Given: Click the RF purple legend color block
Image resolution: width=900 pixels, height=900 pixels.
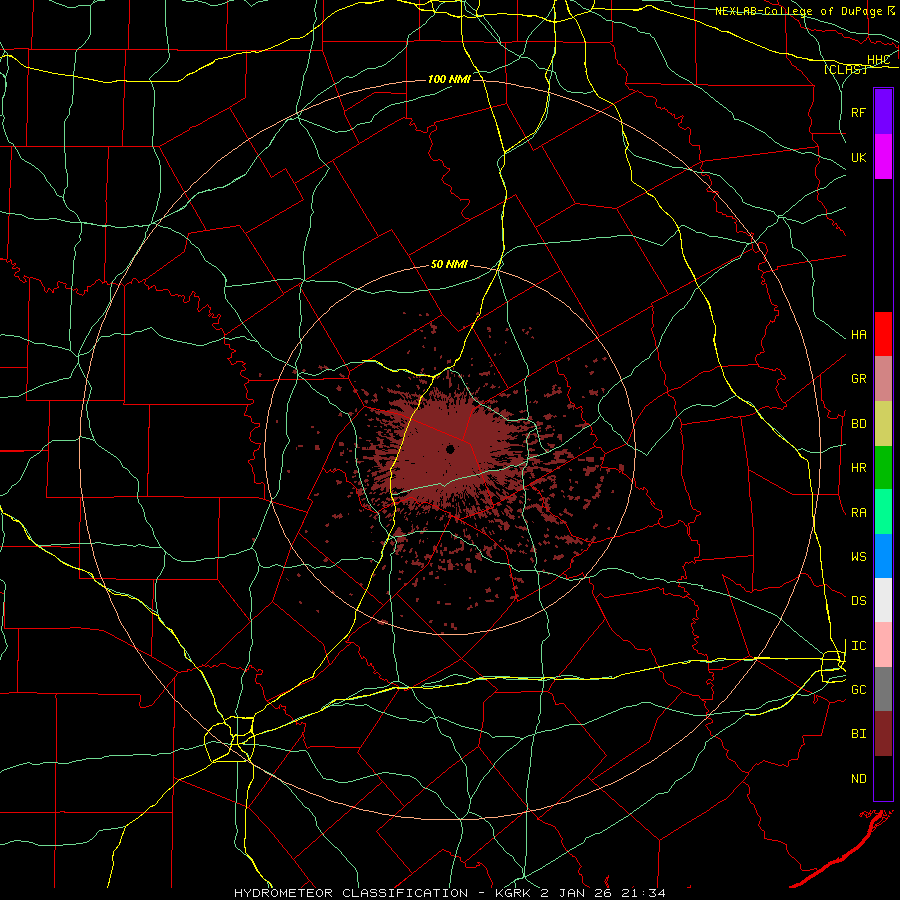Looking at the screenshot, I should (883, 112).
